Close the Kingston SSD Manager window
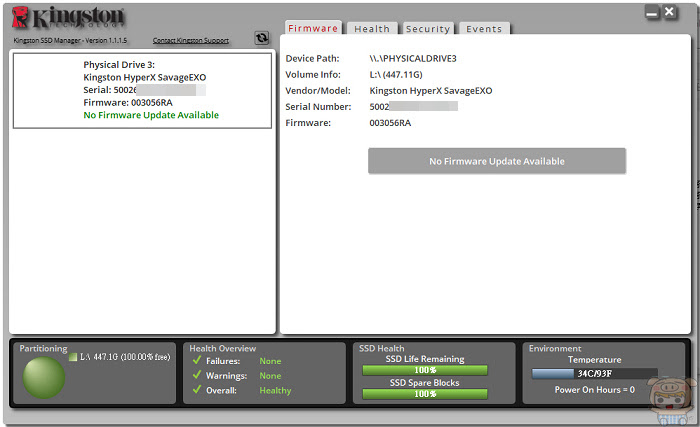The width and height of the screenshot is (700, 427). pos(669,12)
